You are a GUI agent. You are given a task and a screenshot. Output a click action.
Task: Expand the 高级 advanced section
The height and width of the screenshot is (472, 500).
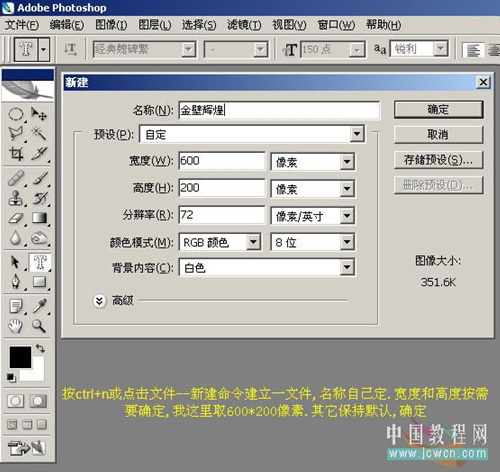click(x=99, y=301)
